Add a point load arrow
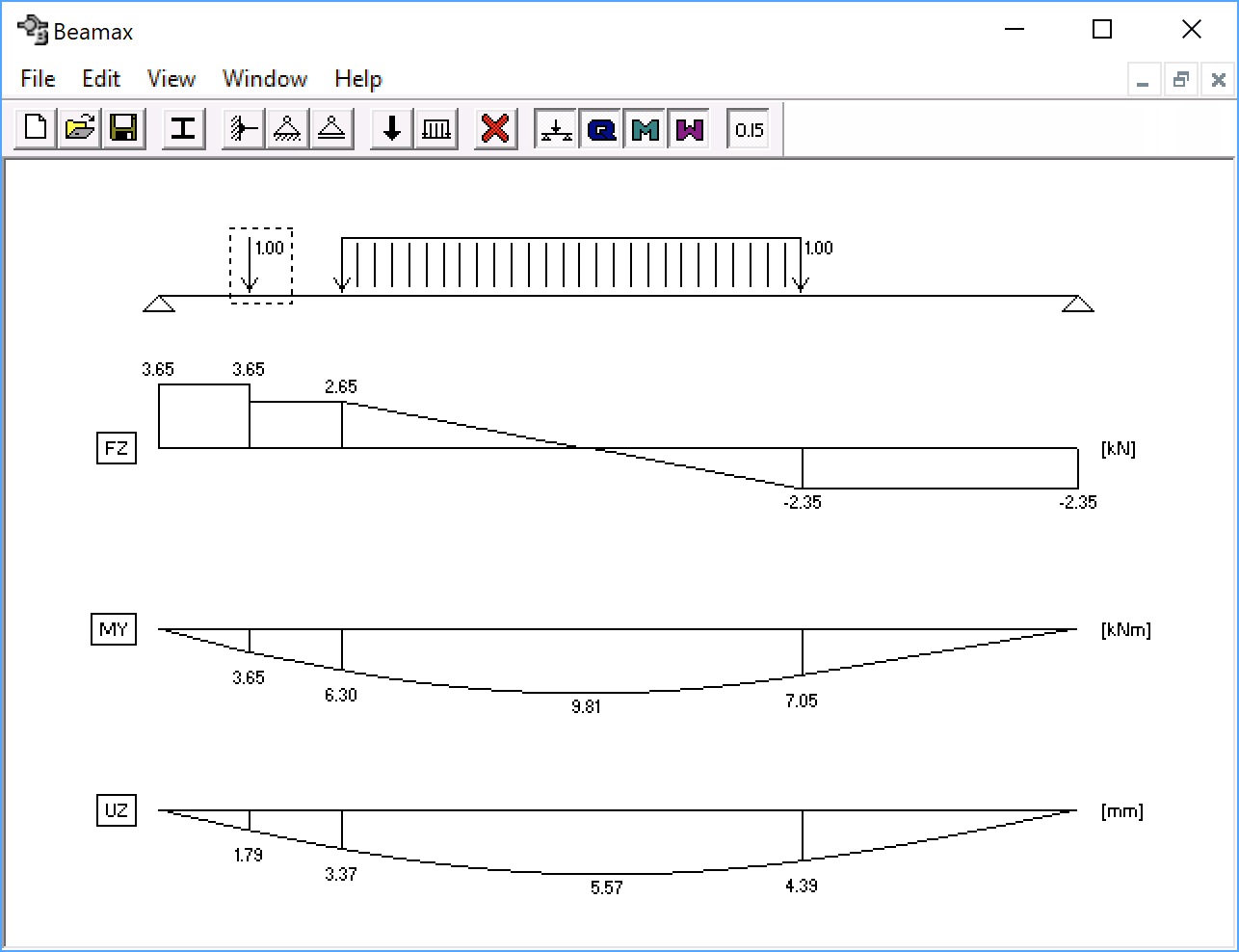The width and height of the screenshot is (1239, 952). pyautogui.click(x=391, y=128)
